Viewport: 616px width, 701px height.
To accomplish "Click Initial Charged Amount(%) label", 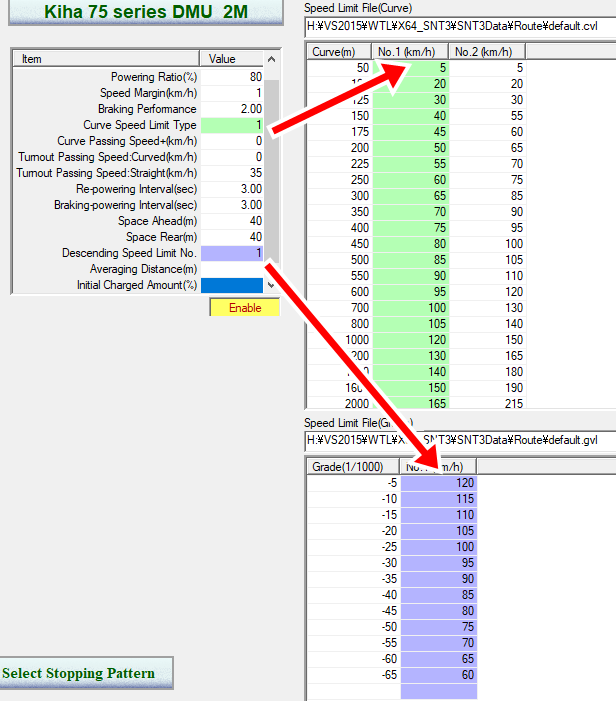I will pyautogui.click(x=137, y=285).
